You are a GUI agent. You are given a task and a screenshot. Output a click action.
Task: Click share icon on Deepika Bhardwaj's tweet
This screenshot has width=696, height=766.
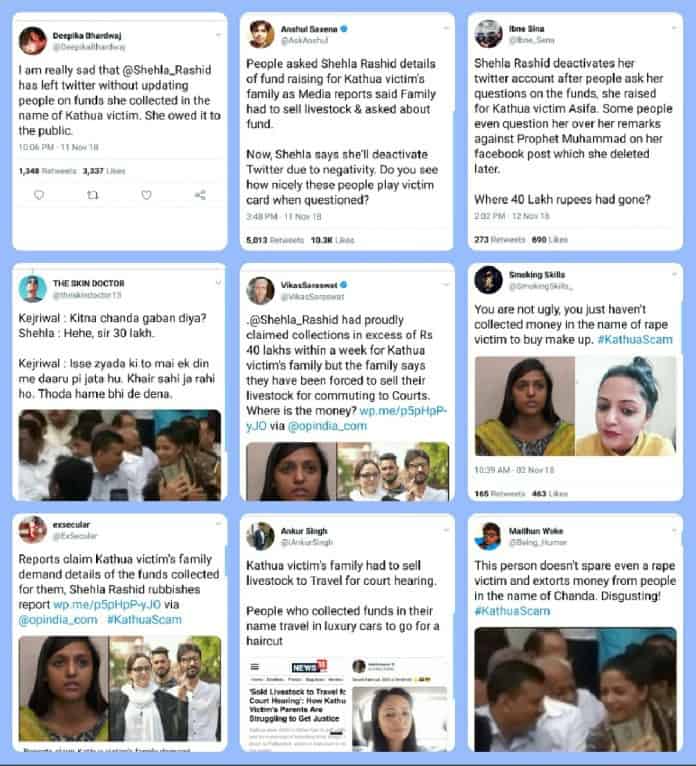[200, 195]
